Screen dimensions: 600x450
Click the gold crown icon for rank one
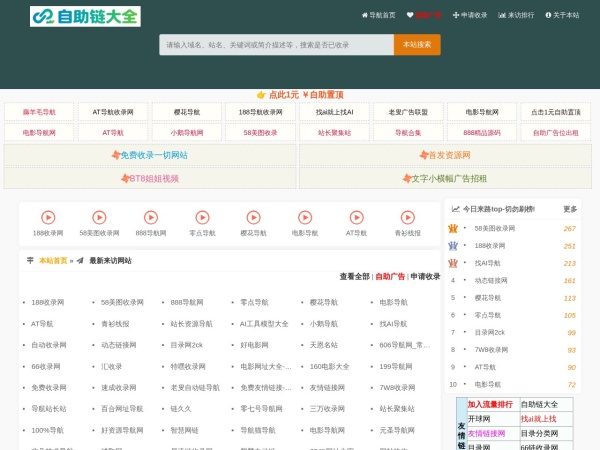click(453, 228)
